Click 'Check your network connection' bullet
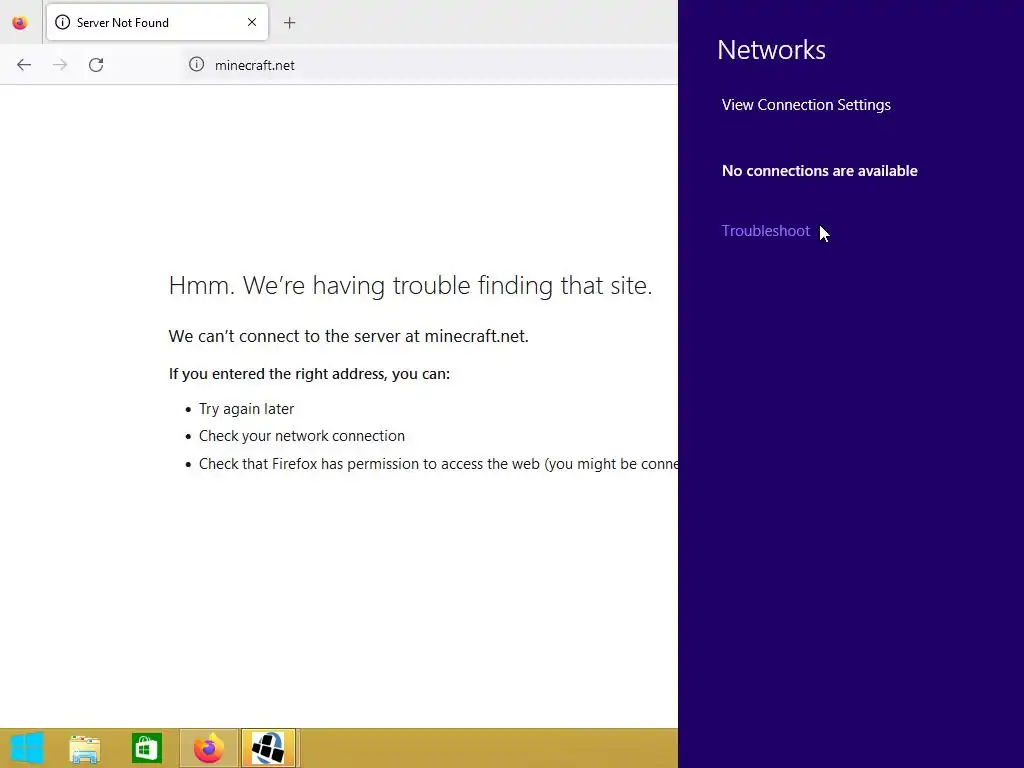The width and height of the screenshot is (1024, 768). [302, 436]
